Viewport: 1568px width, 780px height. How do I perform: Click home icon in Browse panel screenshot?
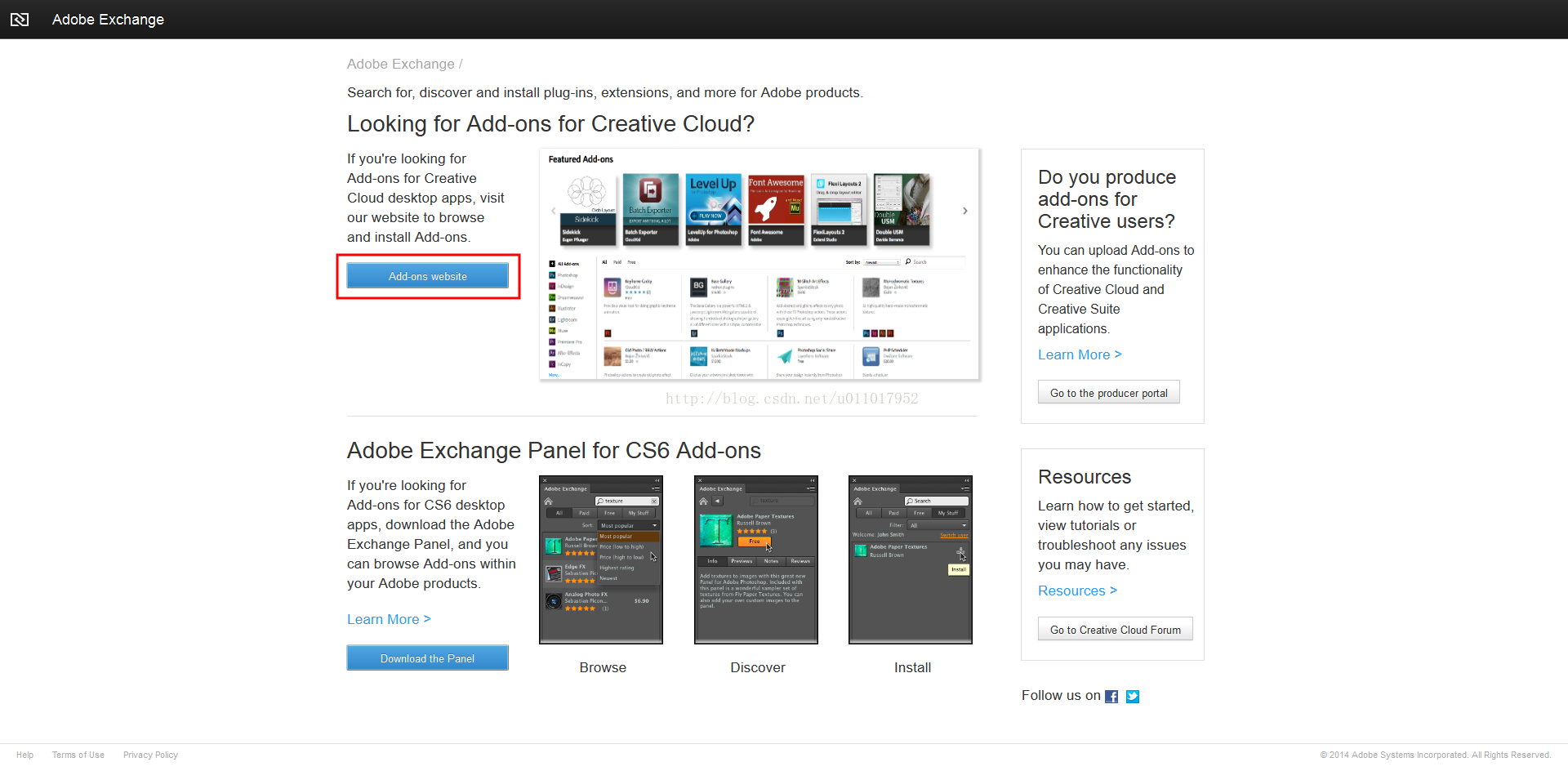pyautogui.click(x=549, y=501)
